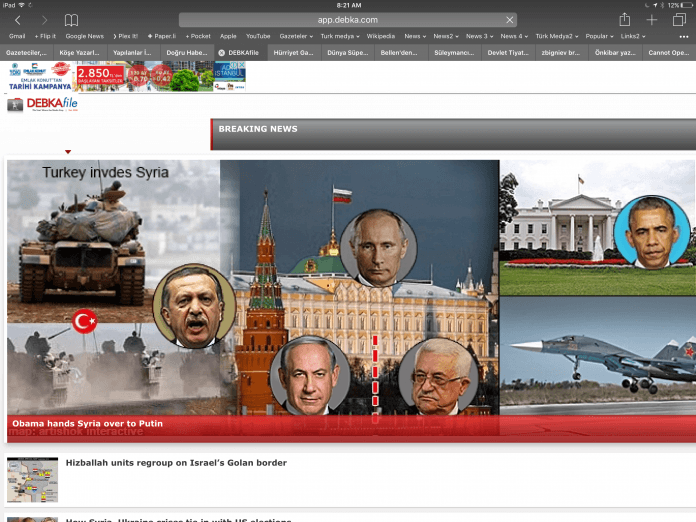The image size is (696, 522).
Task: Open Flip it bookmarklet
Action: pyautogui.click(x=45, y=36)
